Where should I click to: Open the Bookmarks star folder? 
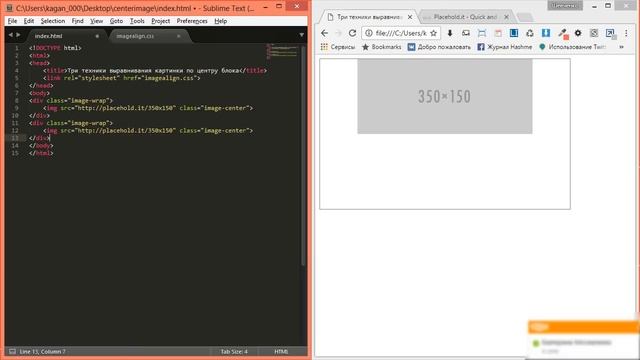click(382, 47)
